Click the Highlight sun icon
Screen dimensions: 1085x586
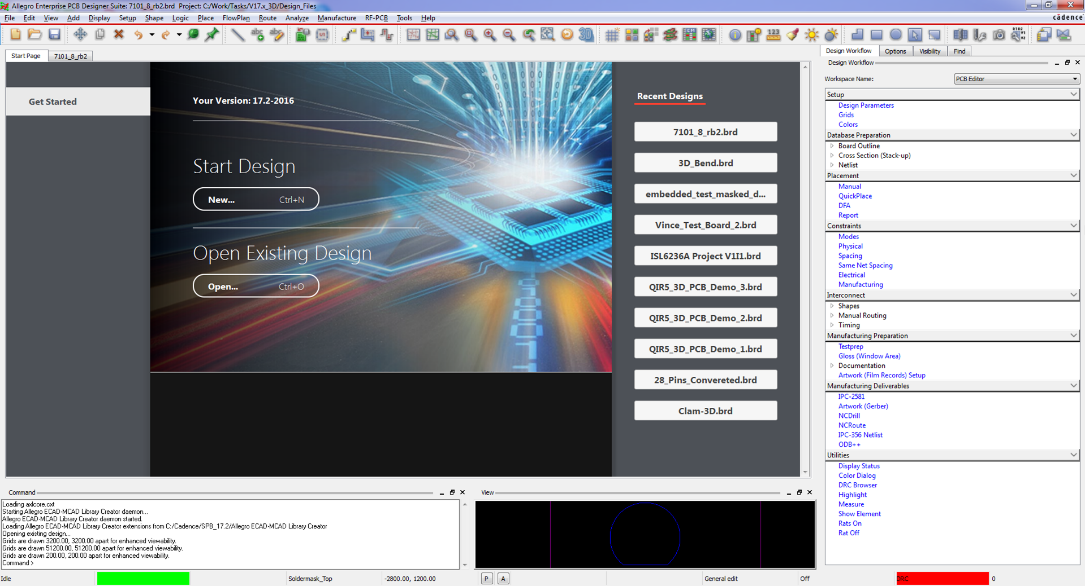812,35
